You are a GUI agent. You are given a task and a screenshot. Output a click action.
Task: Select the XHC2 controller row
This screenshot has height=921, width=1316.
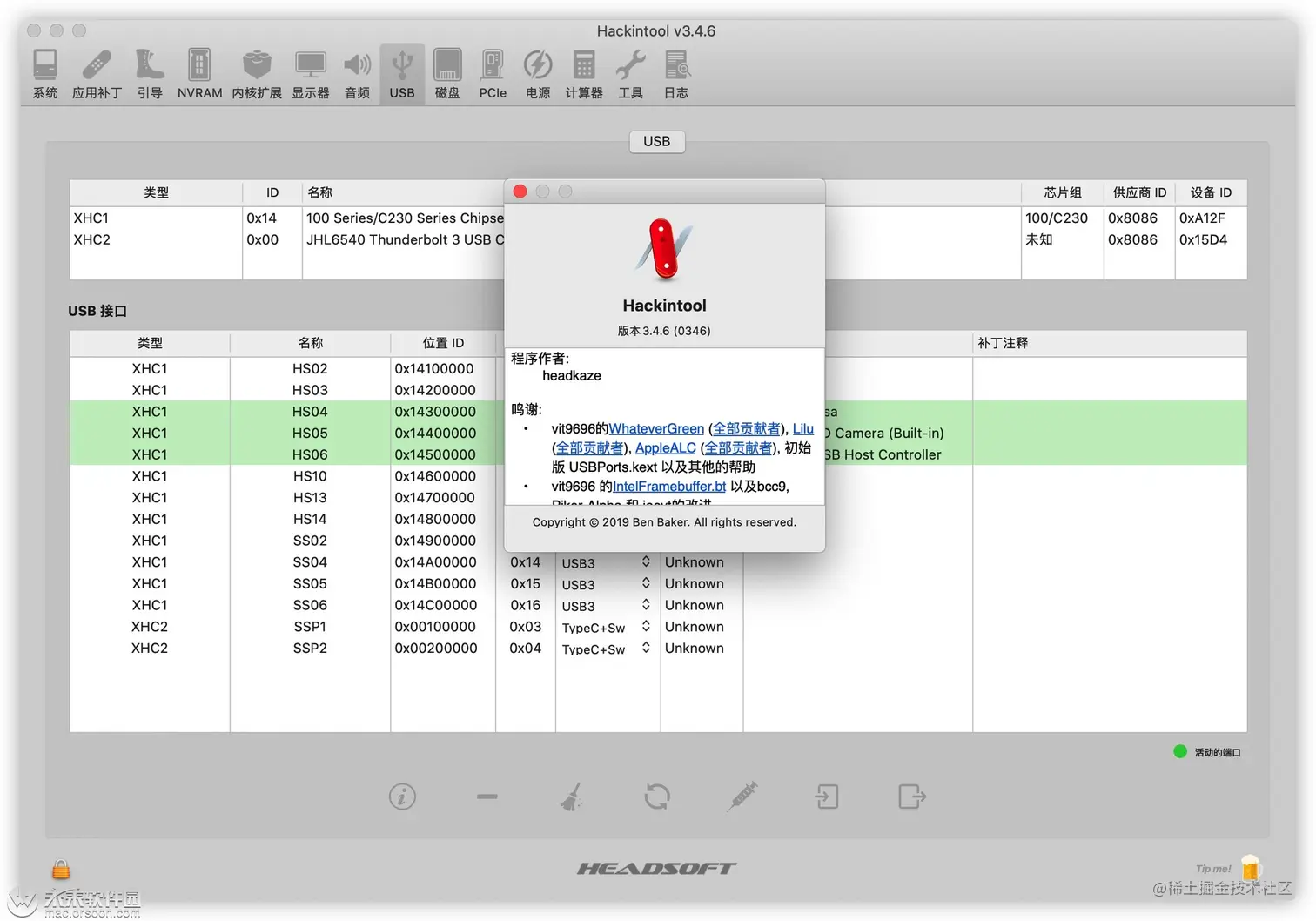tap(658, 239)
